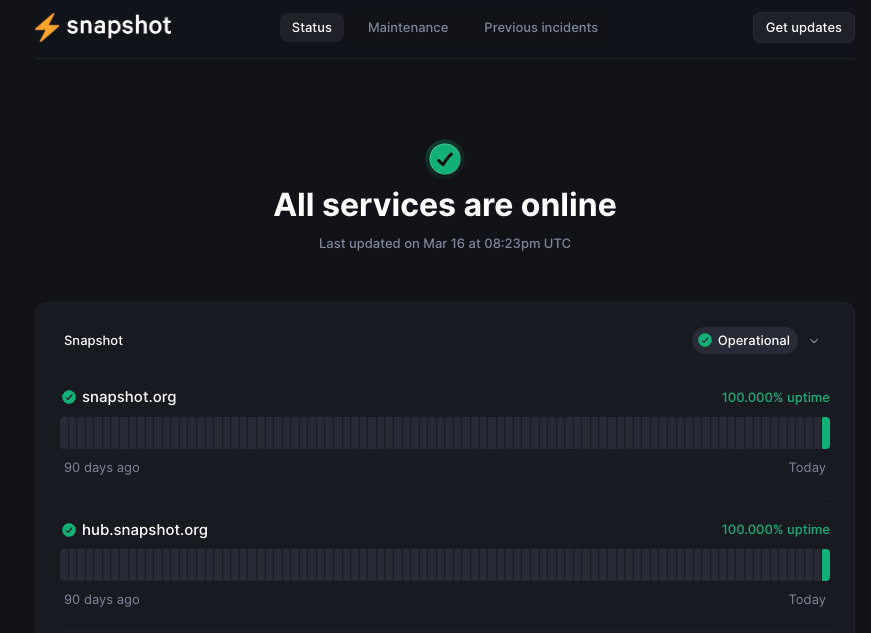Viewport: 871px width, 633px height.
Task: Open the Status tab
Action: click(312, 27)
